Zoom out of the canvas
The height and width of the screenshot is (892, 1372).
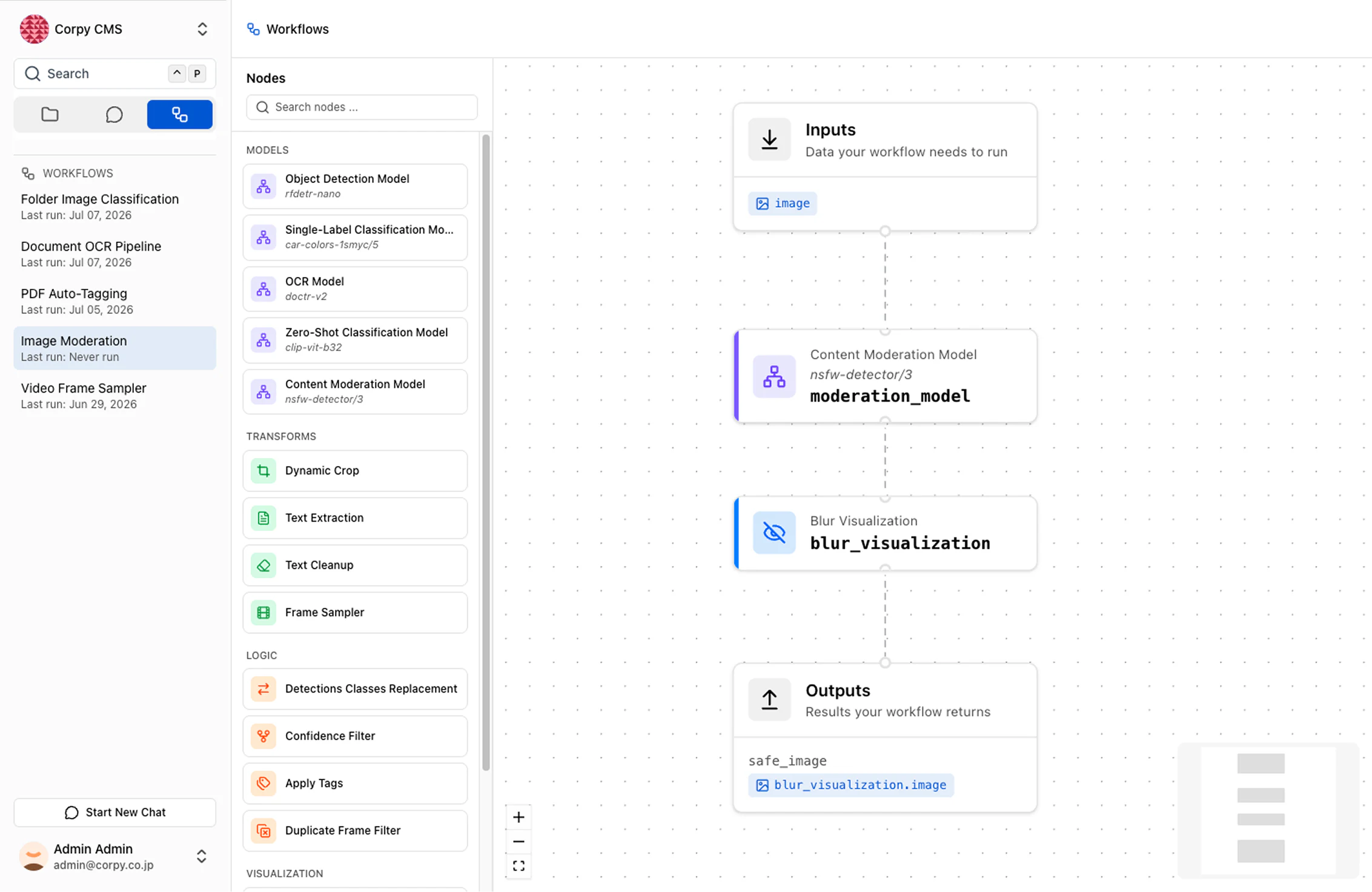click(519, 842)
